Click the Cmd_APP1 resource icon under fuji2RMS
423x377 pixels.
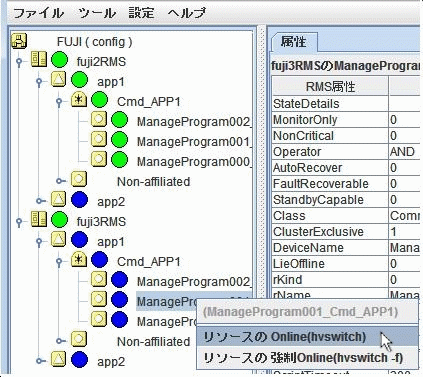pos(79,100)
